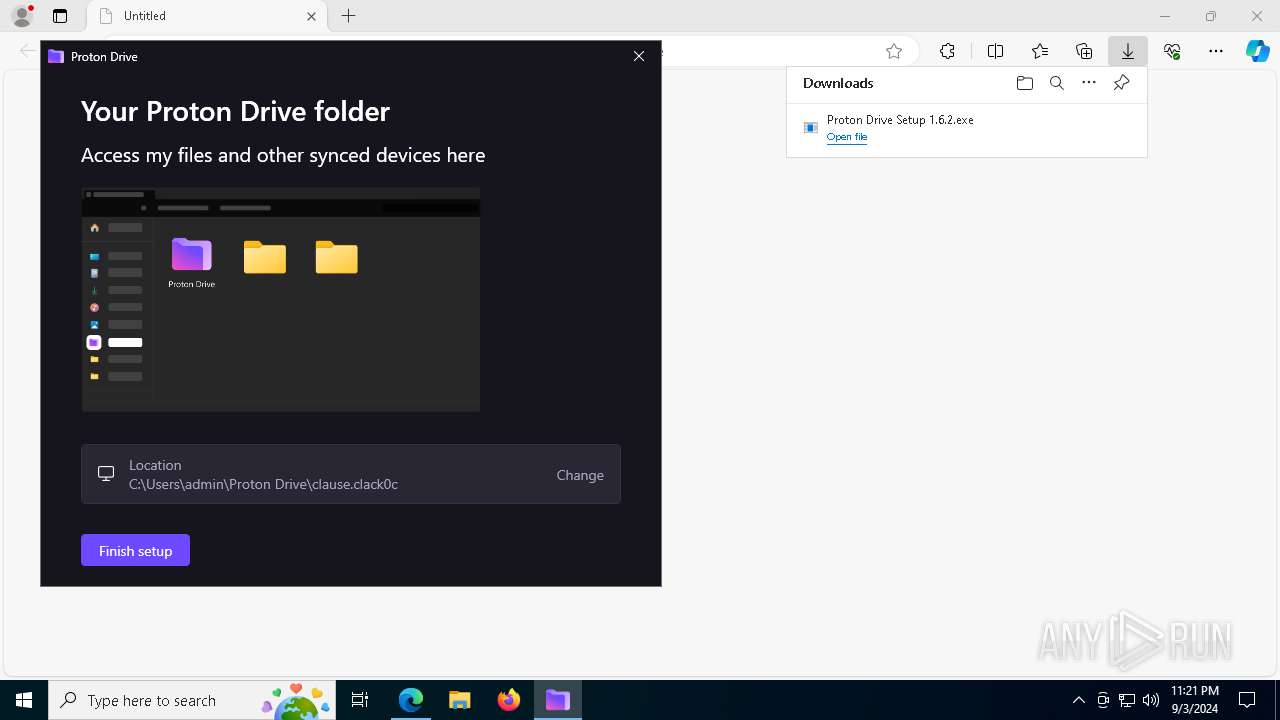Add this page to favorites star

pos(894,51)
